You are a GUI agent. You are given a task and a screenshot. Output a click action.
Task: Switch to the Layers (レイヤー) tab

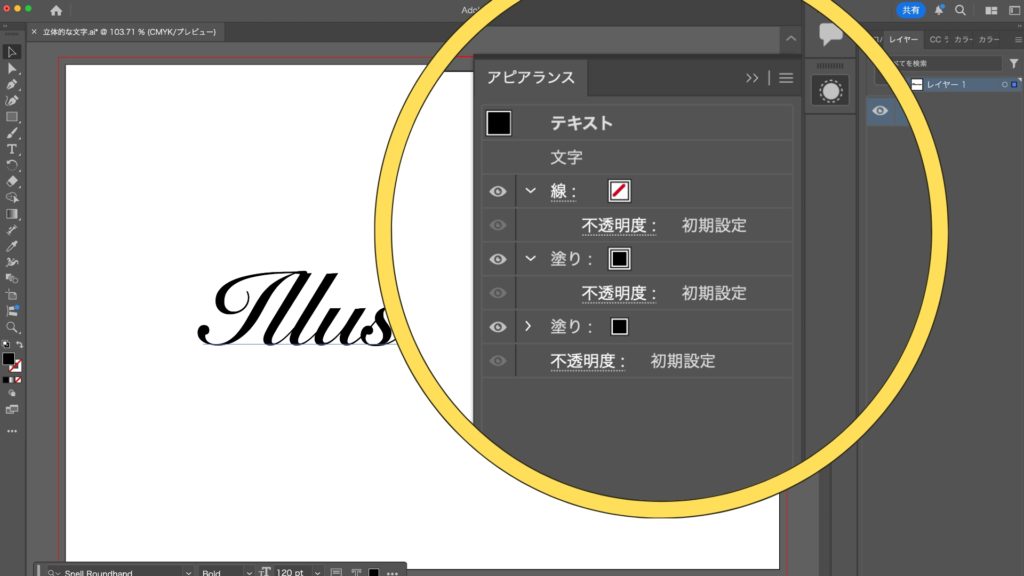tap(903, 39)
